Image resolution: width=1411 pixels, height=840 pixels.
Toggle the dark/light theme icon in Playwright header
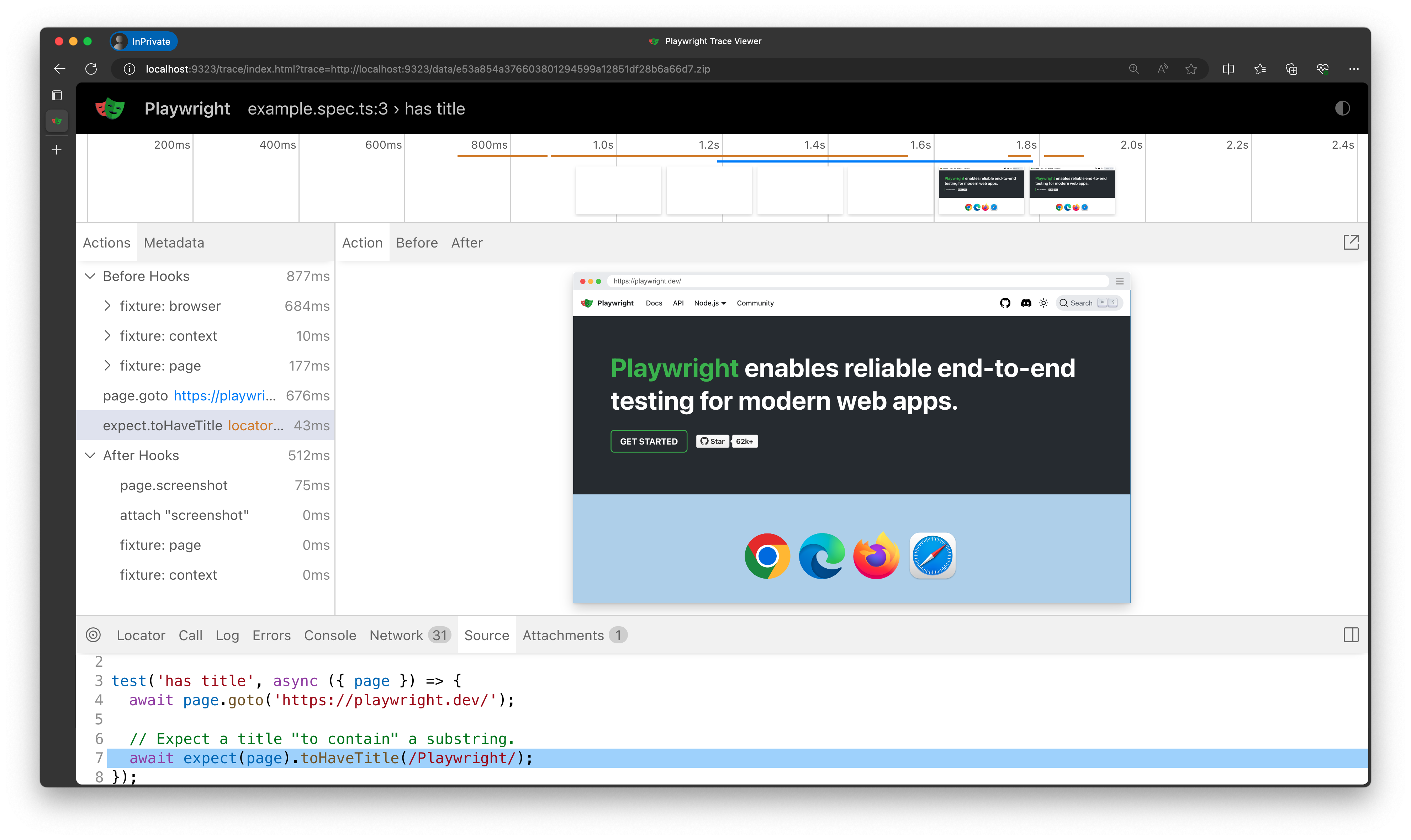point(1342,108)
